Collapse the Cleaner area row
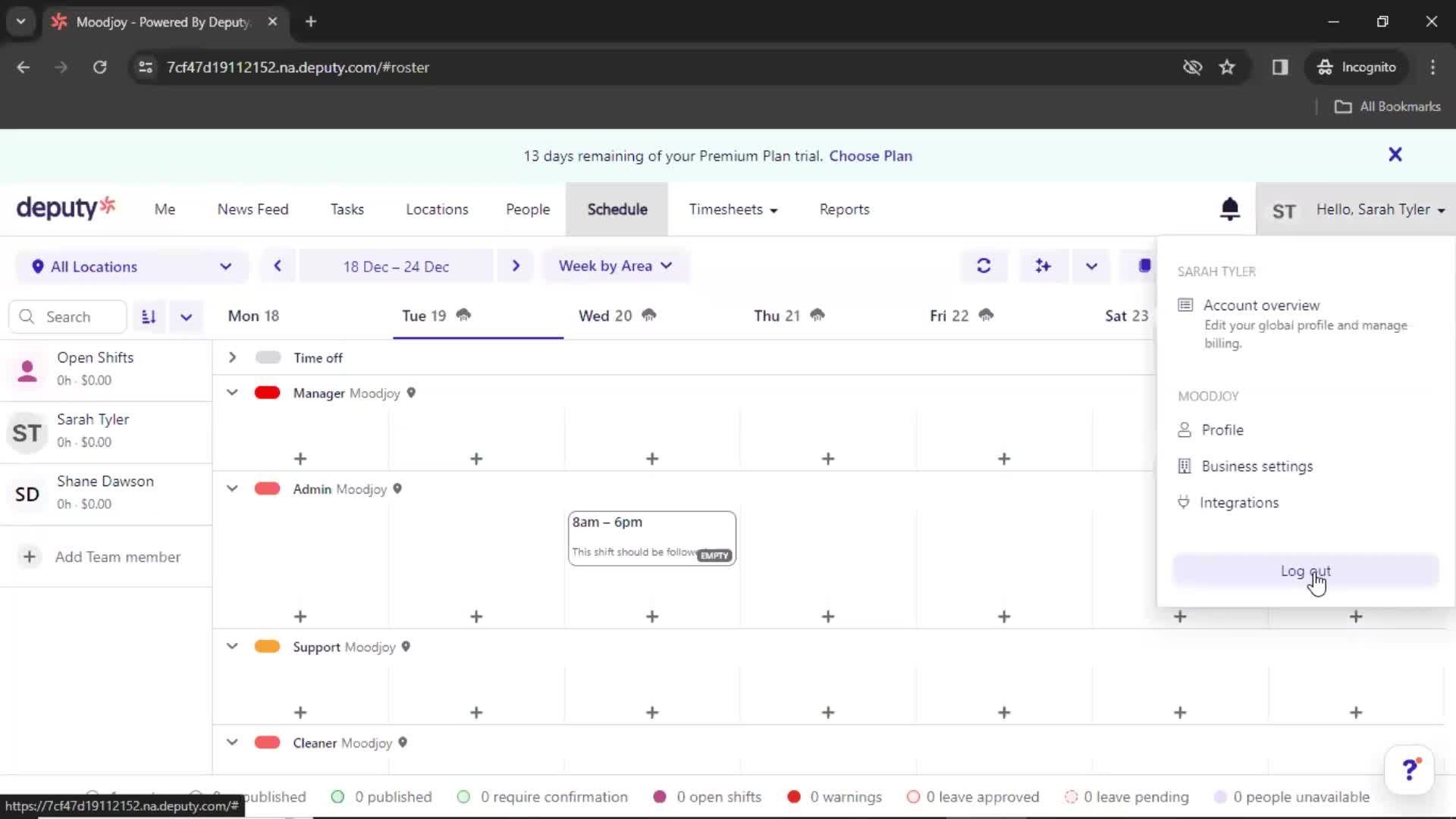The width and height of the screenshot is (1456, 819). tap(232, 742)
